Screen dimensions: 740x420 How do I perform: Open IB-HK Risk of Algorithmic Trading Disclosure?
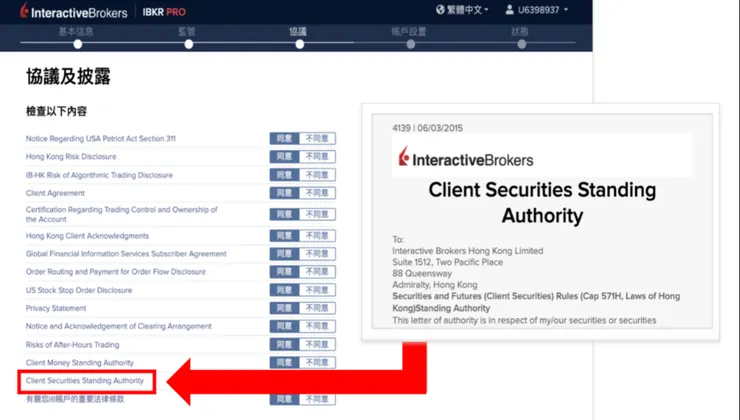click(99, 175)
